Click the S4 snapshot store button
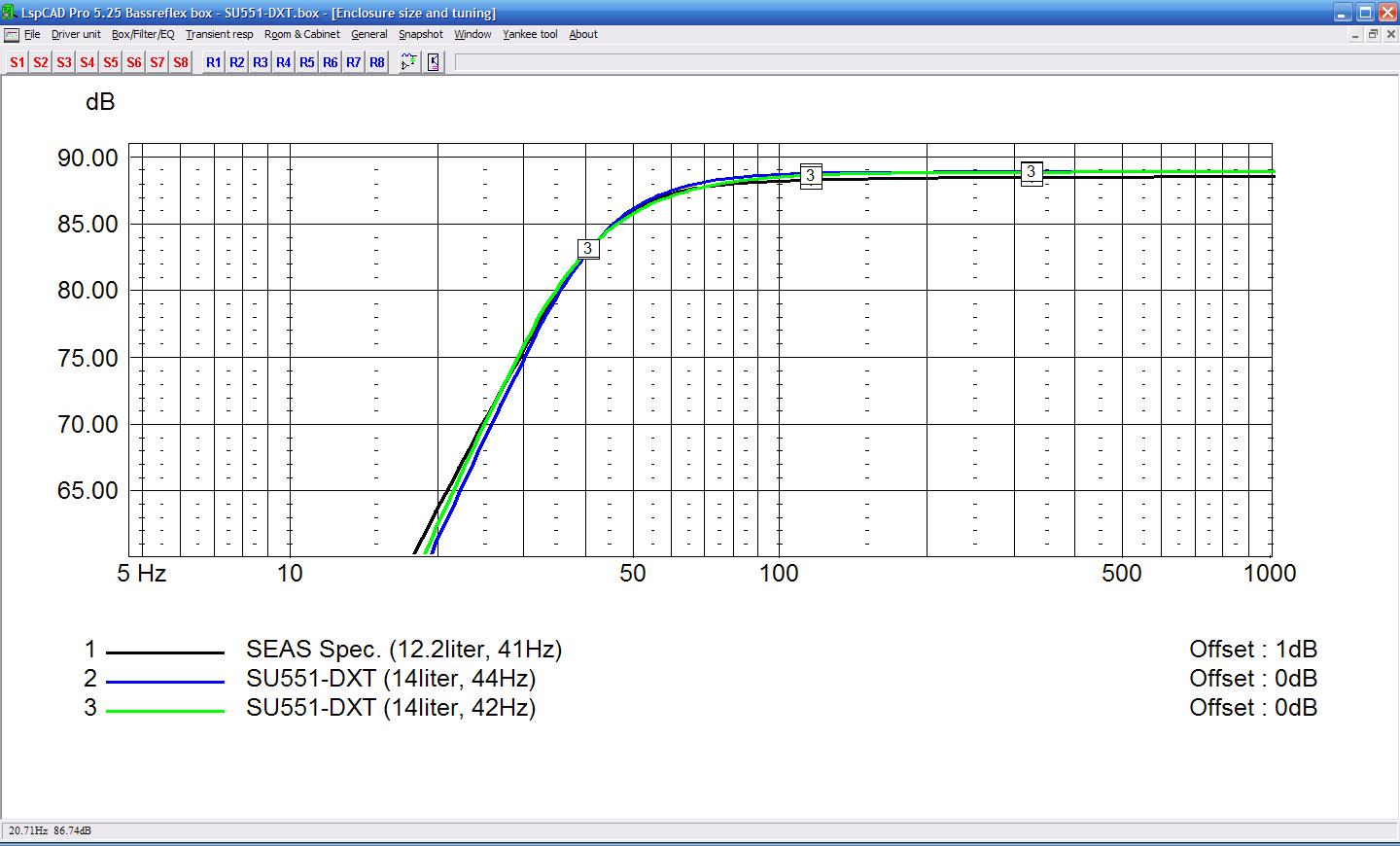The width and height of the screenshot is (1400, 846). click(87, 62)
